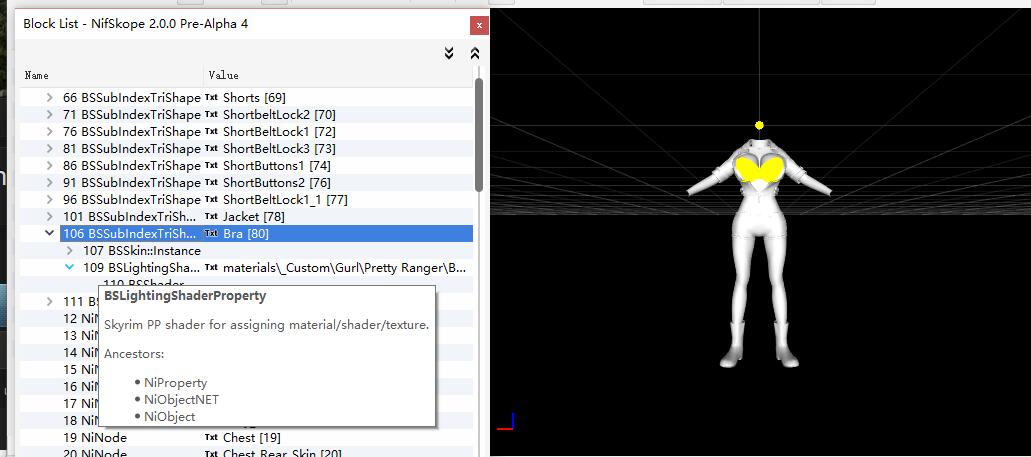This screenshot has height=457, width=1031.
Task: Expand the 107 BSSkin::Instance node
Action: [69, 250]
